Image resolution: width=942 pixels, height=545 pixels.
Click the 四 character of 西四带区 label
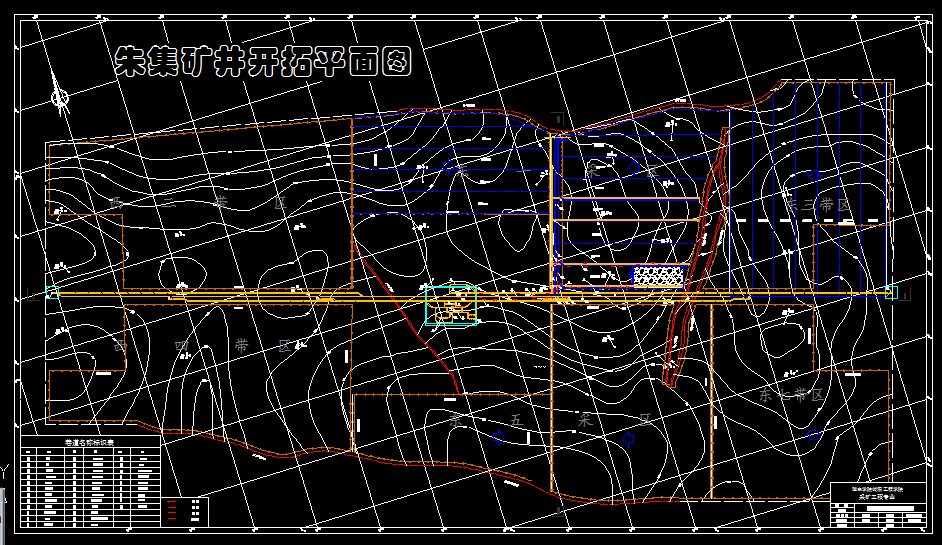(x=182, y=346)
